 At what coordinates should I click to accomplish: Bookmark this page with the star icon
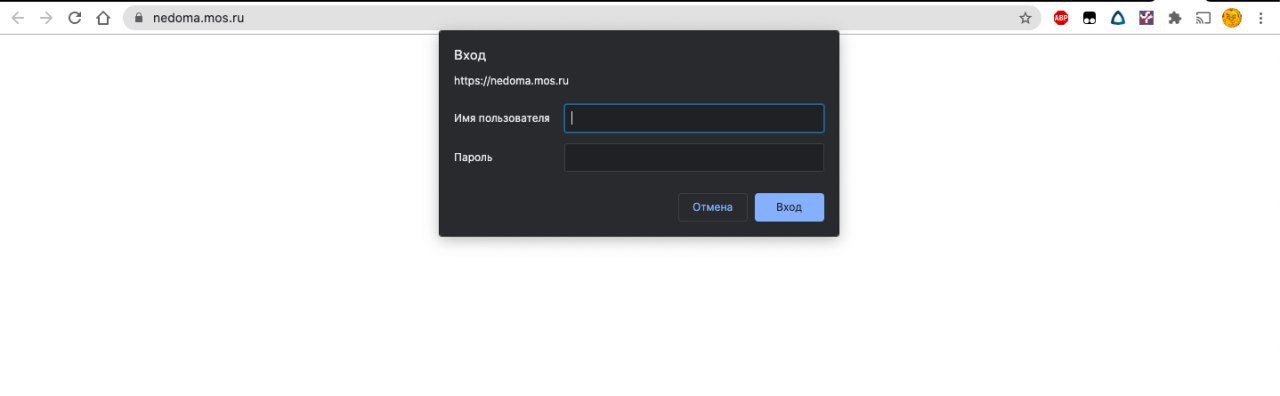tap(1025, 18)
